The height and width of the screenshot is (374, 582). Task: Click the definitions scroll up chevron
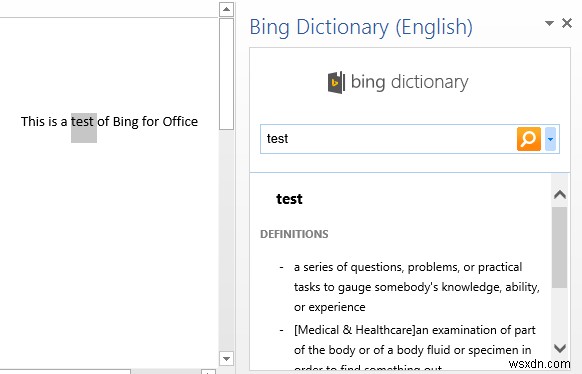[x=560, y=194]
